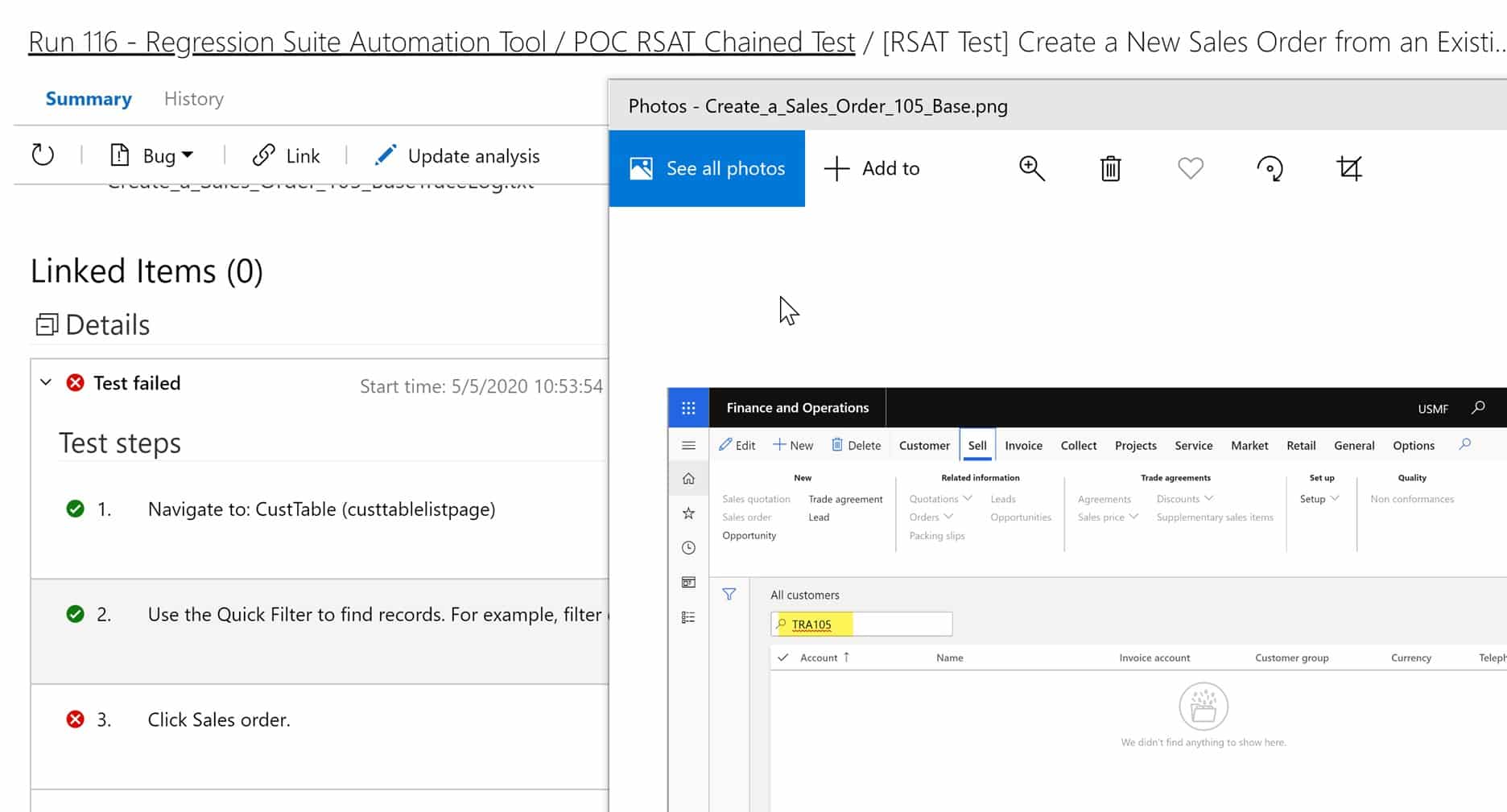The width and height of the screenshot is (1507, 812).
Task: Expand the Quotations dropdown
Action: coord(940,499)
